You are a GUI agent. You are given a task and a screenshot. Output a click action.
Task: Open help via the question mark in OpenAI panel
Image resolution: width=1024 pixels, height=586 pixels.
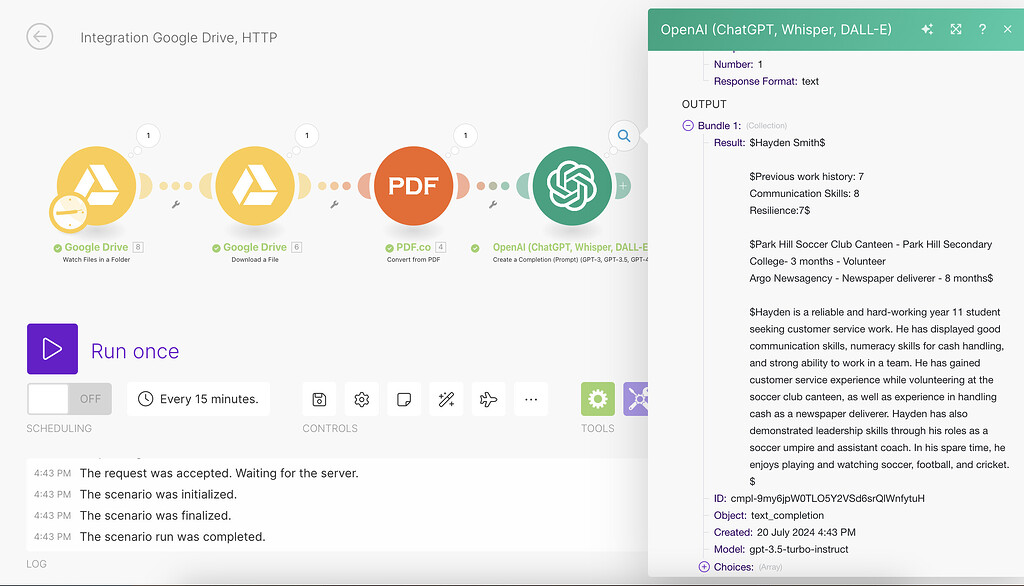click(x=983, y=29)
